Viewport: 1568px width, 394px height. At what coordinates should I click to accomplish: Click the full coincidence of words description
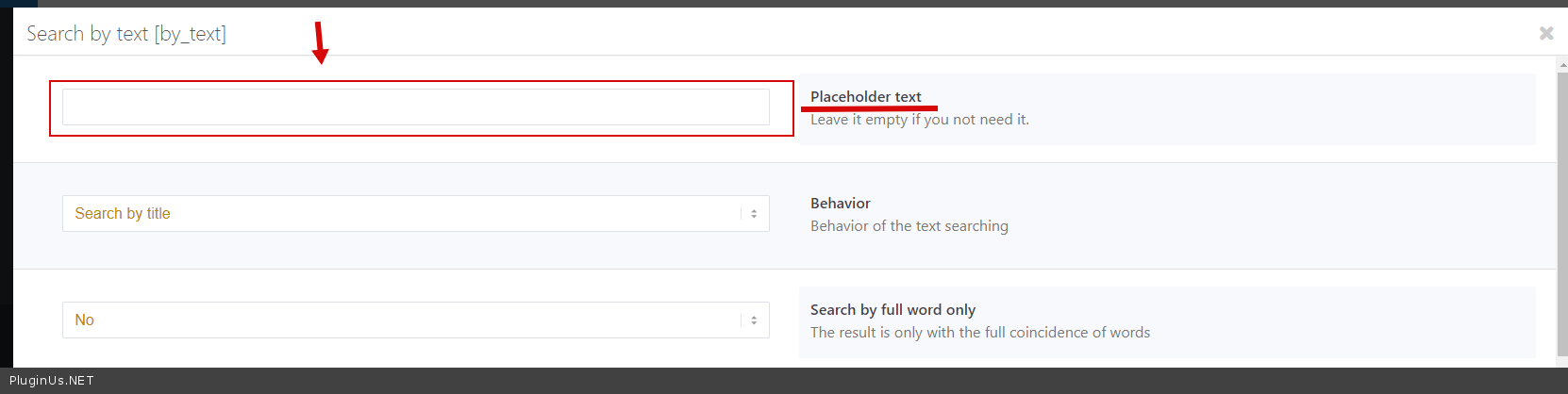[979, 333]
